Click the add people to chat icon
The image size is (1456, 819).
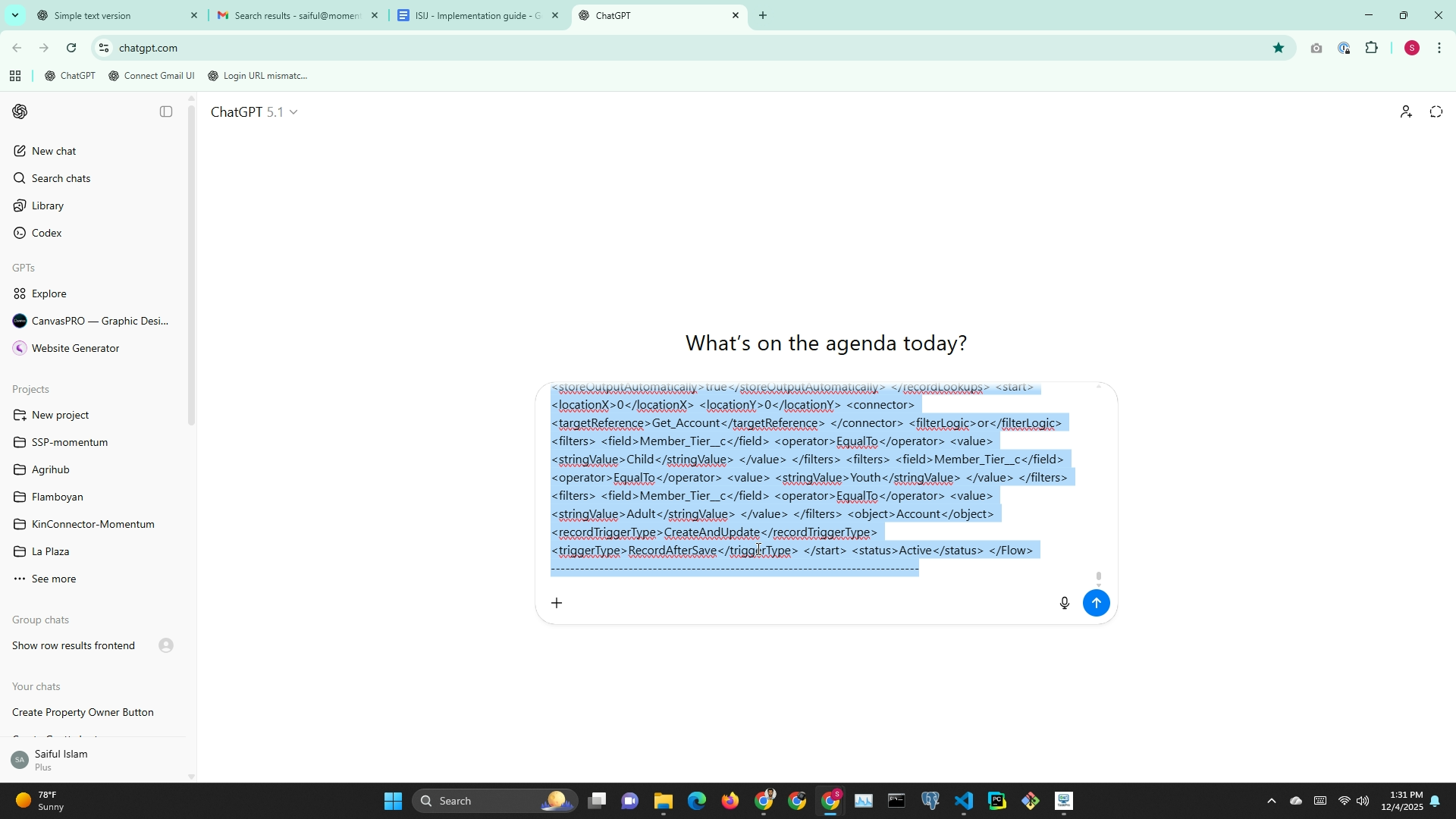click(x=1406, y=111)
